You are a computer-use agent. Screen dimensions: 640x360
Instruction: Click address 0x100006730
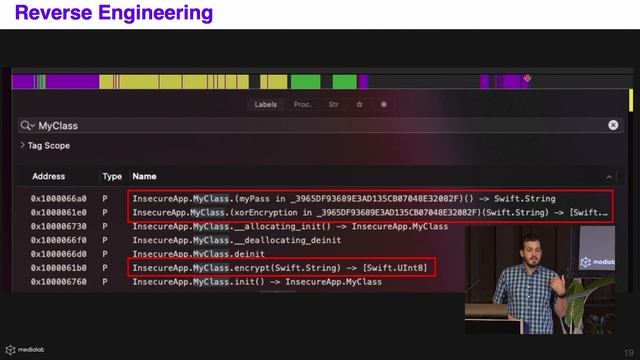tap(59, 226)
